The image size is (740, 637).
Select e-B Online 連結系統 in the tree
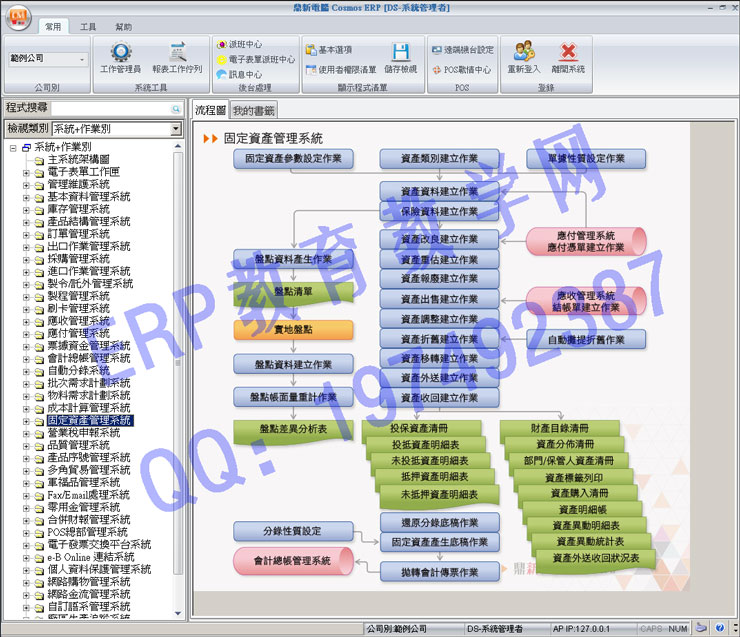coord(91,557)
